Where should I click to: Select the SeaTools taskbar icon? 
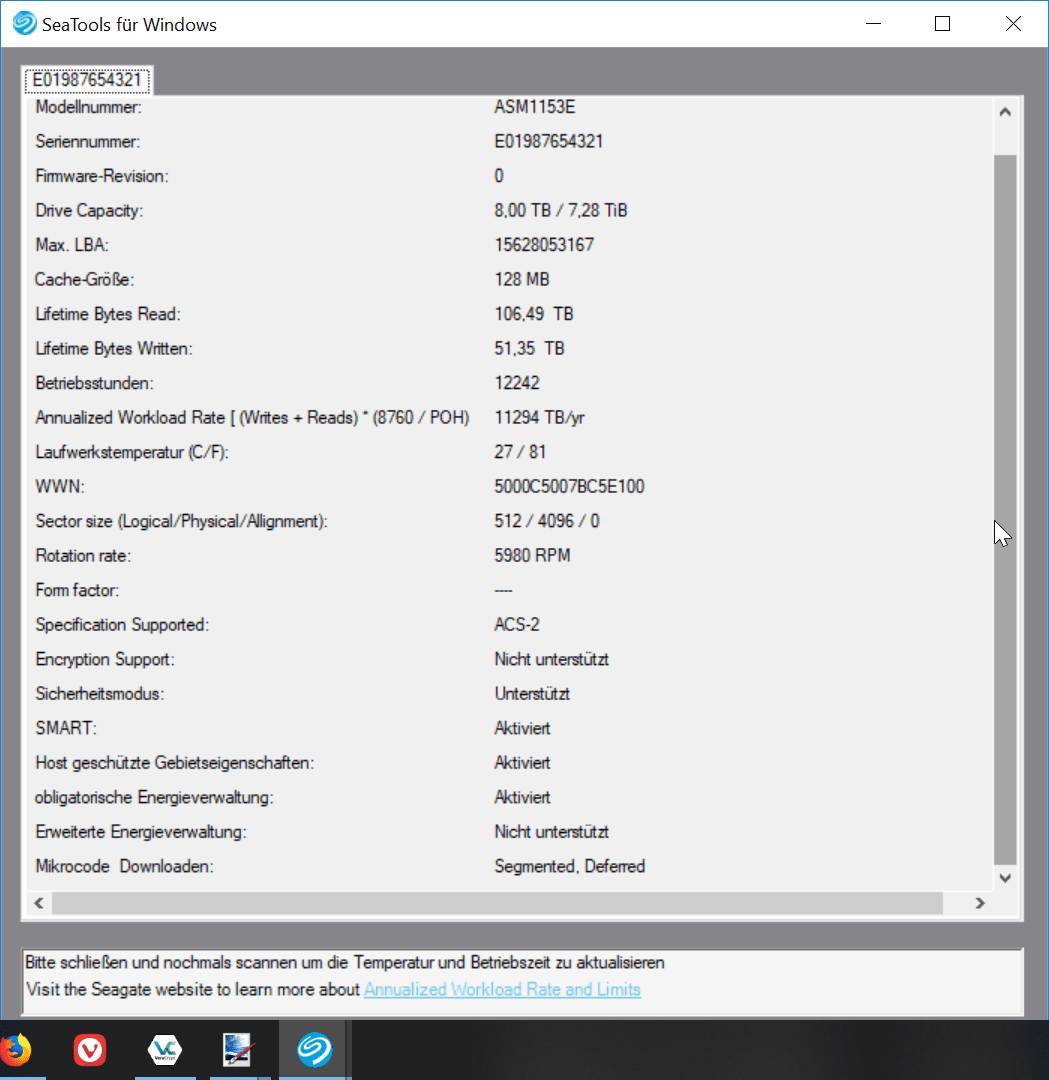[x=315, y=1050]
